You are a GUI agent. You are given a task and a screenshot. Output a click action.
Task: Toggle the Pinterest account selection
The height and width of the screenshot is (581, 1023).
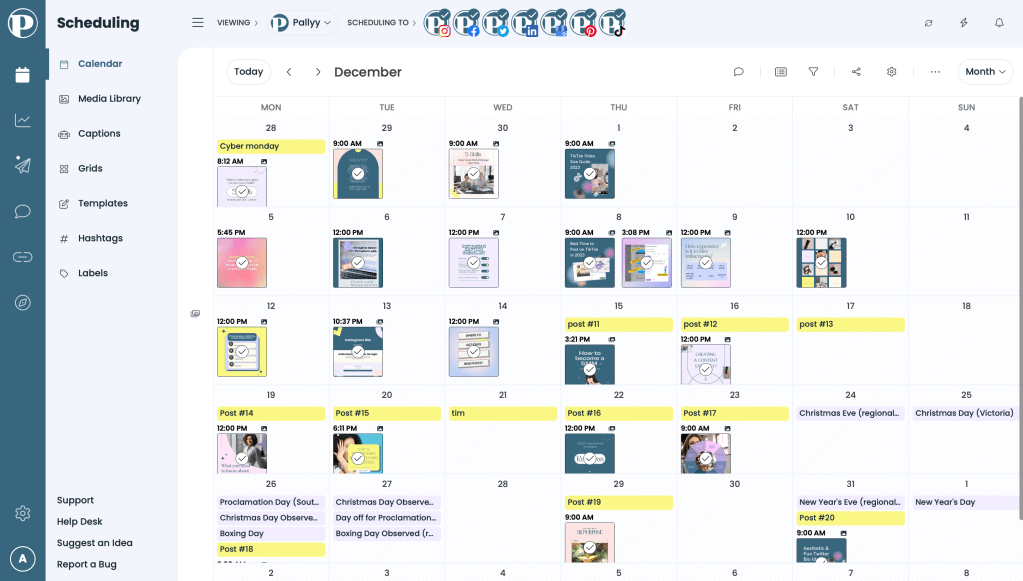point(583,23)
